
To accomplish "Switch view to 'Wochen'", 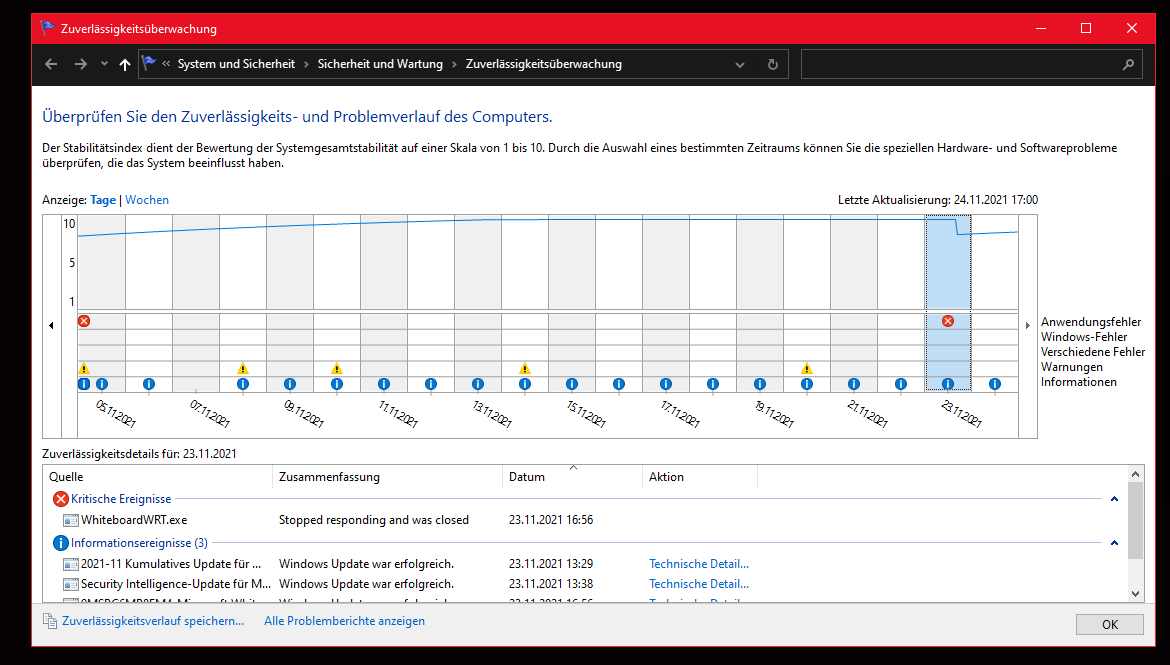I will coord(147,200).
